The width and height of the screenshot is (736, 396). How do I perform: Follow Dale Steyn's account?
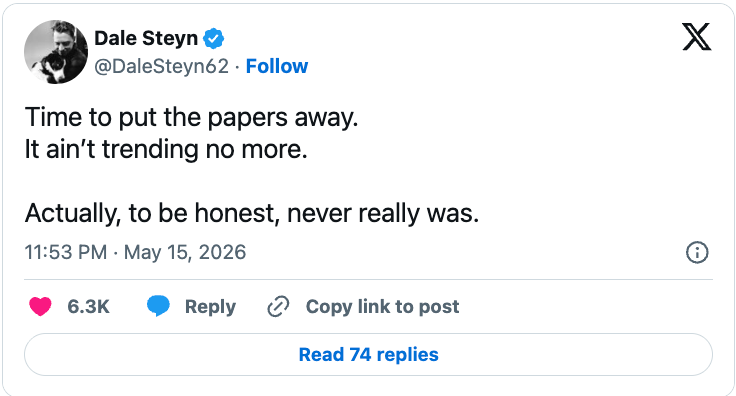coord(277,66)
